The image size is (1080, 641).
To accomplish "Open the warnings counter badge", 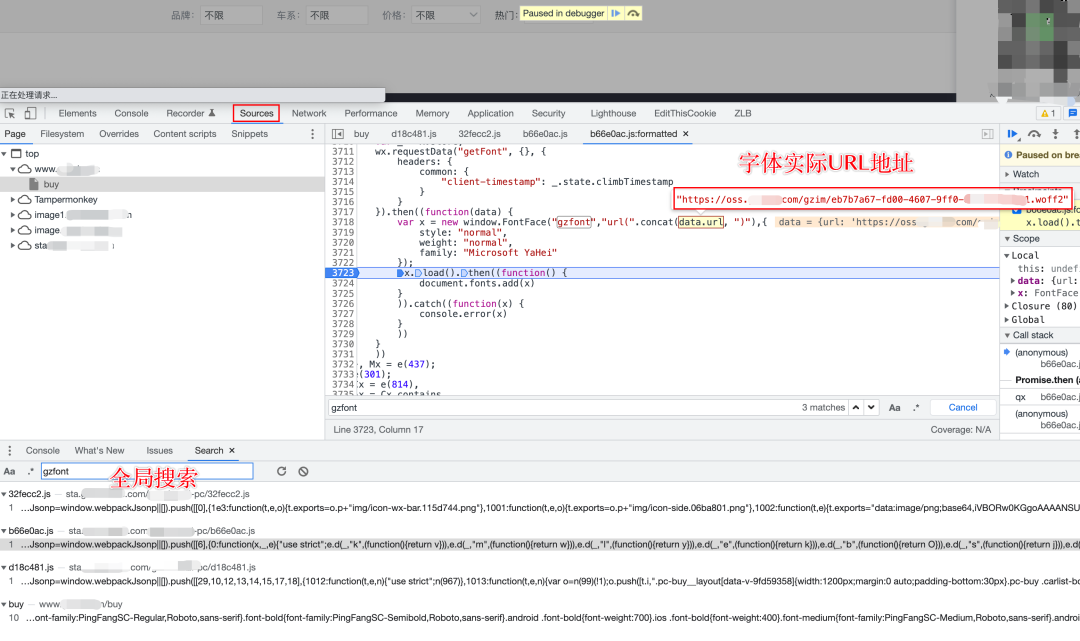I will coord(1048,114).
